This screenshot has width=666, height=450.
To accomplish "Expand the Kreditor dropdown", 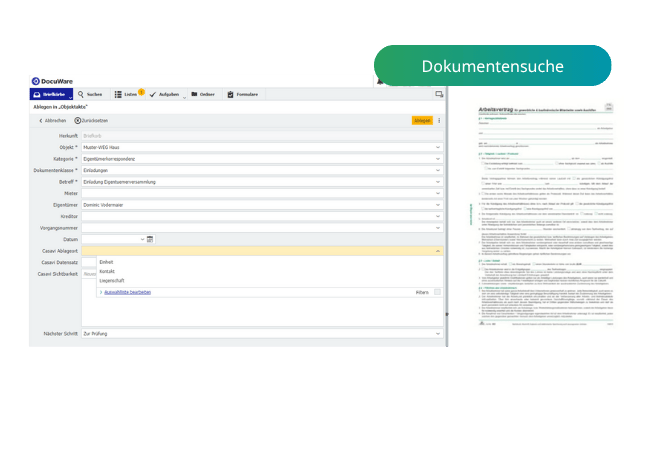I will [438, 216].
